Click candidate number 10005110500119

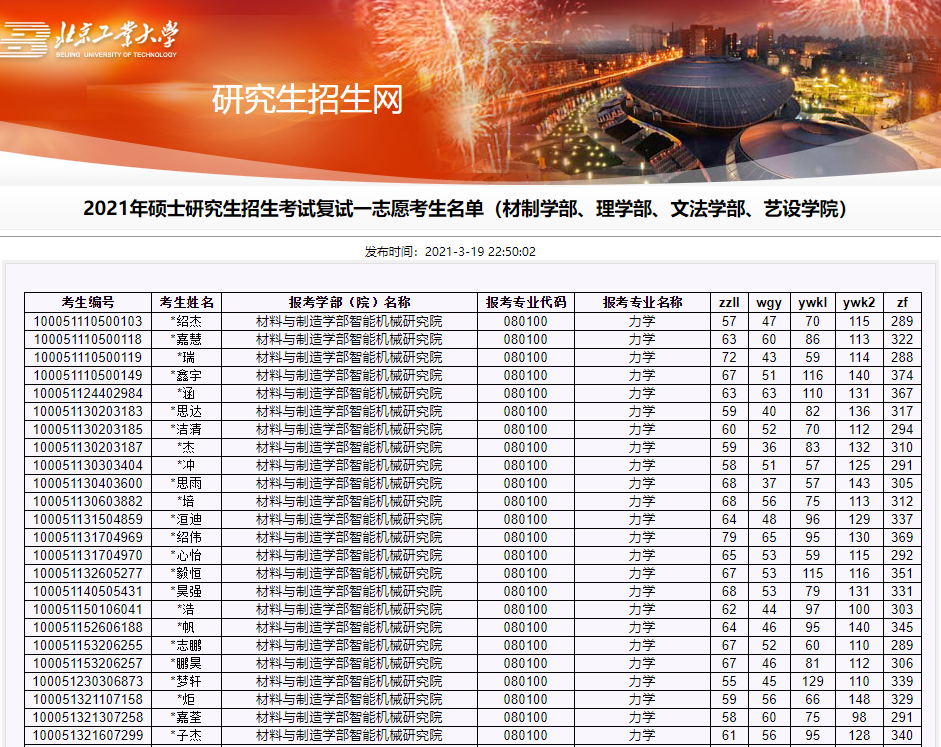click(88, 358)
